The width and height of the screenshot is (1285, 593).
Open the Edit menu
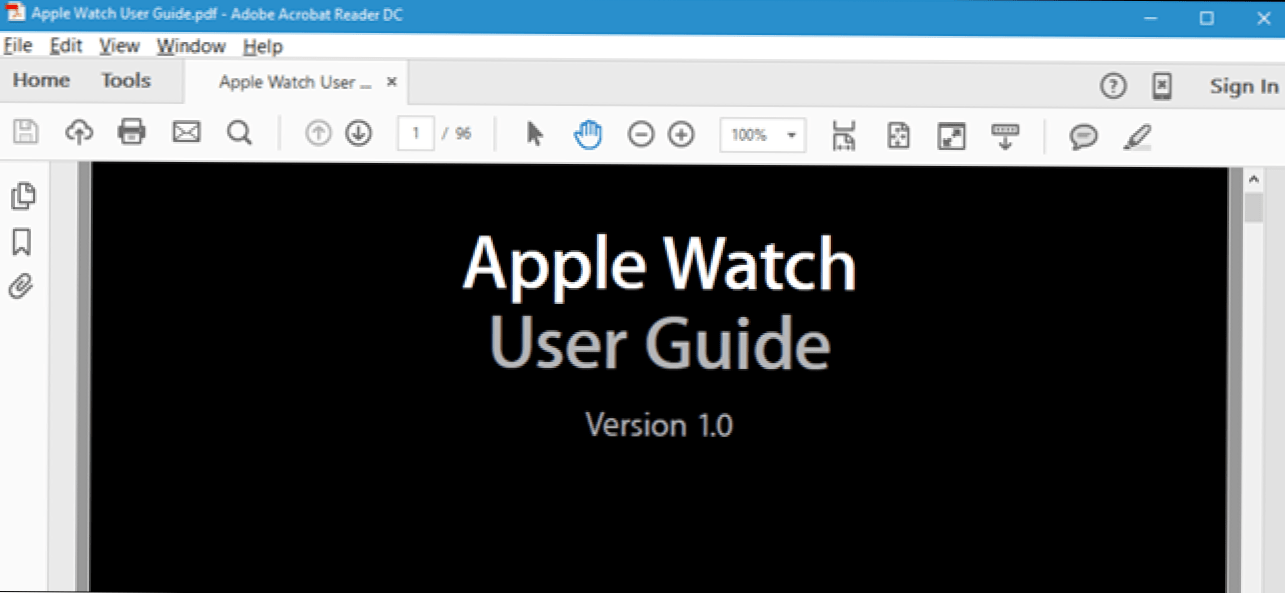coord(66,46)
